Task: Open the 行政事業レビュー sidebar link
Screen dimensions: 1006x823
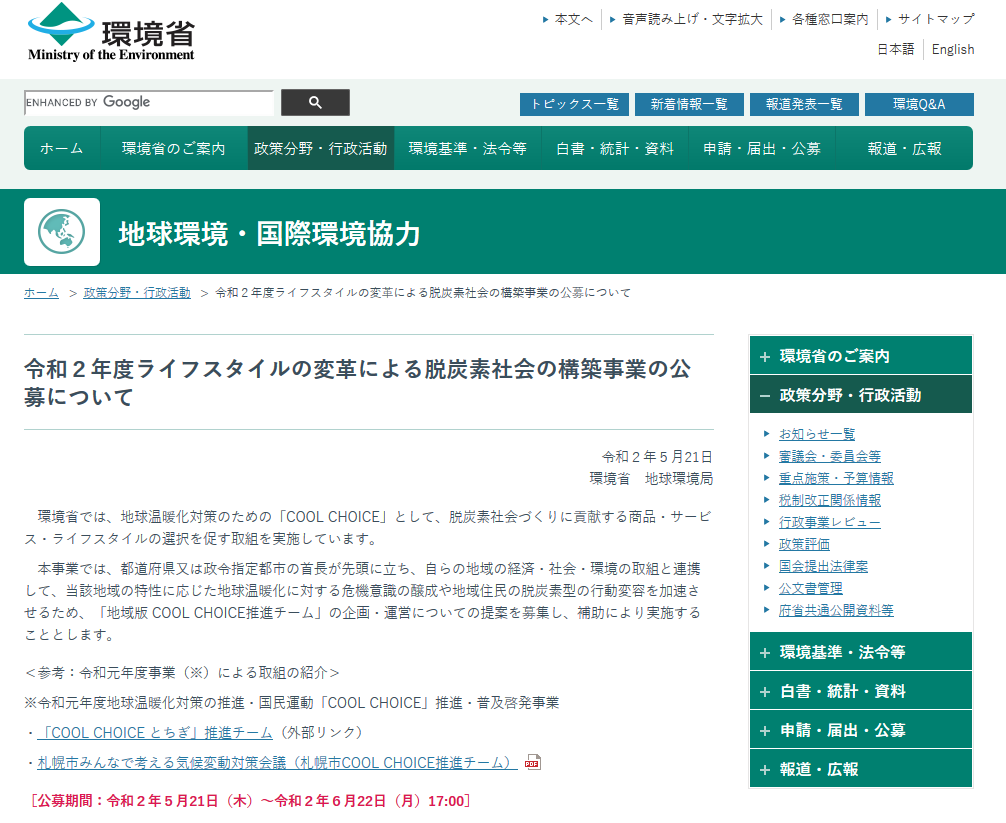Action: (829, 522)
